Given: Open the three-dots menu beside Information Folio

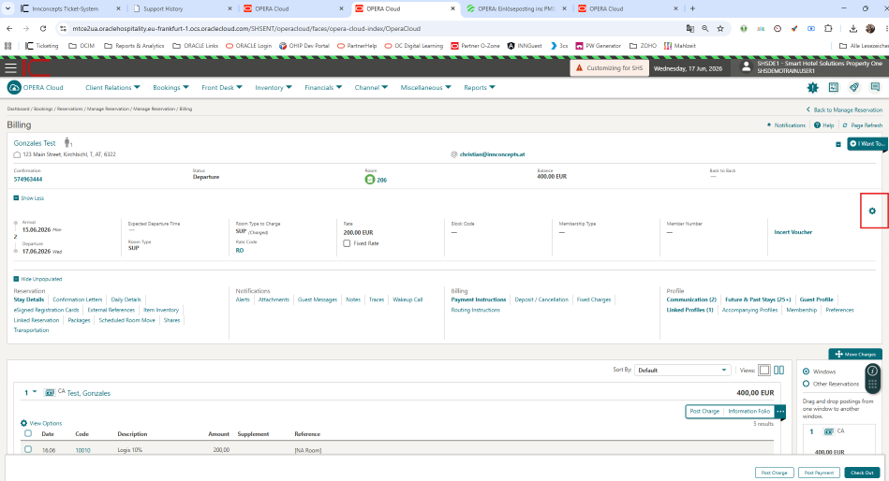Looking at the screenshot, I should [781, 411].
